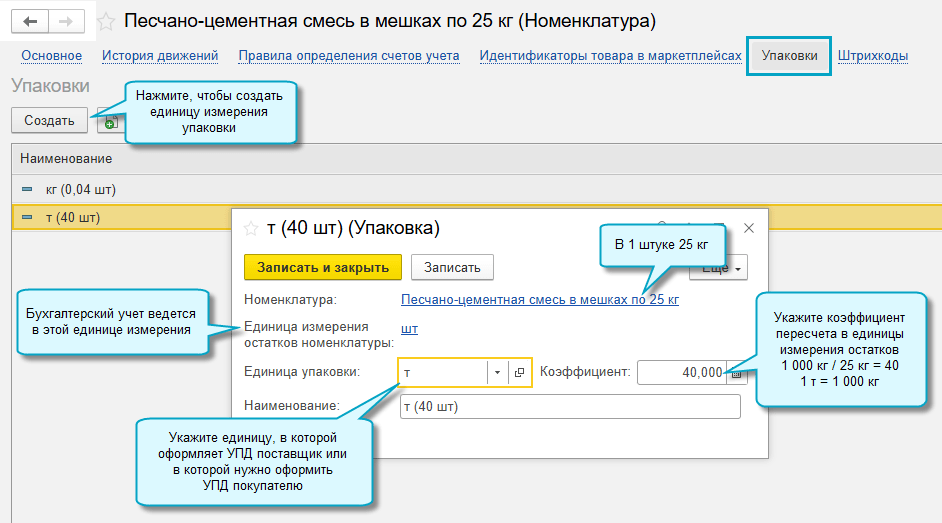This screenshot has width=942, height=523.
Task: Click the Записать button
Action: 452,267
